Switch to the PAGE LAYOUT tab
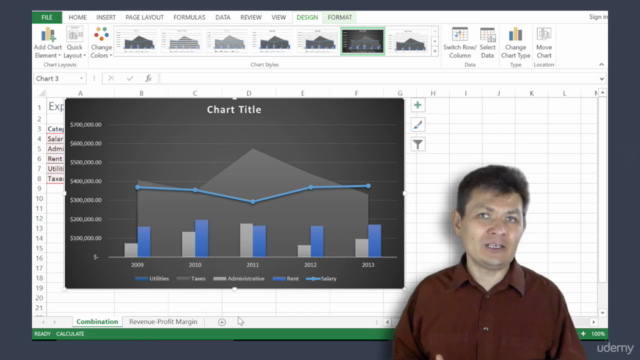640x360 pixels. coord(144,17)
